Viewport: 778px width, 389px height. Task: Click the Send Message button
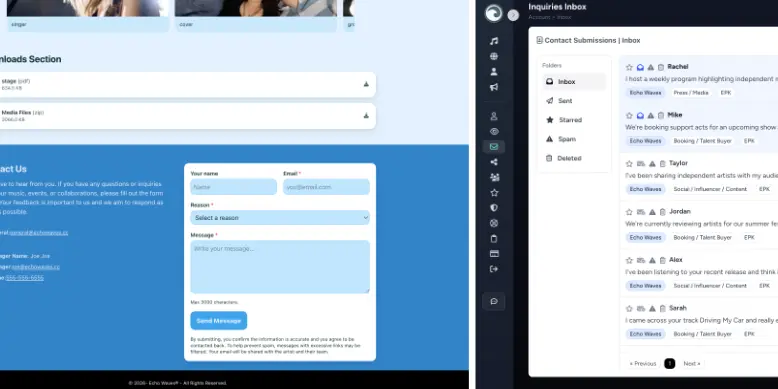(x=219, y=321)
